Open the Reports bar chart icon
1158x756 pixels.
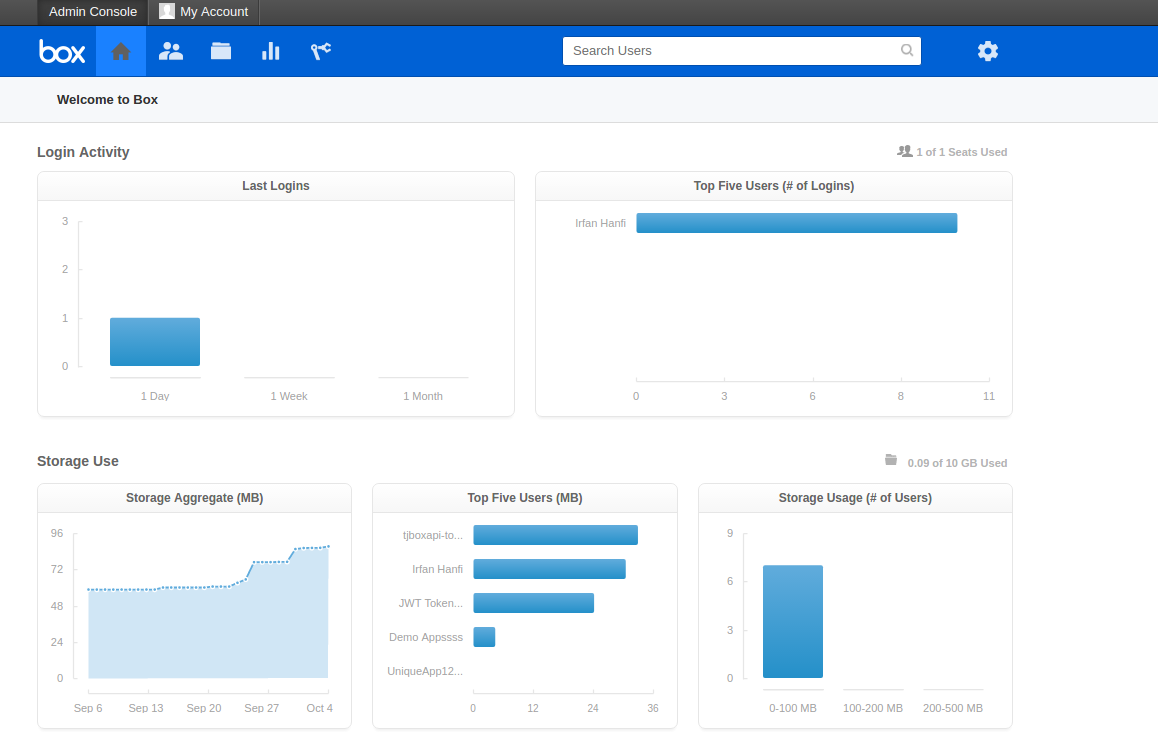(x=271, y=51)
